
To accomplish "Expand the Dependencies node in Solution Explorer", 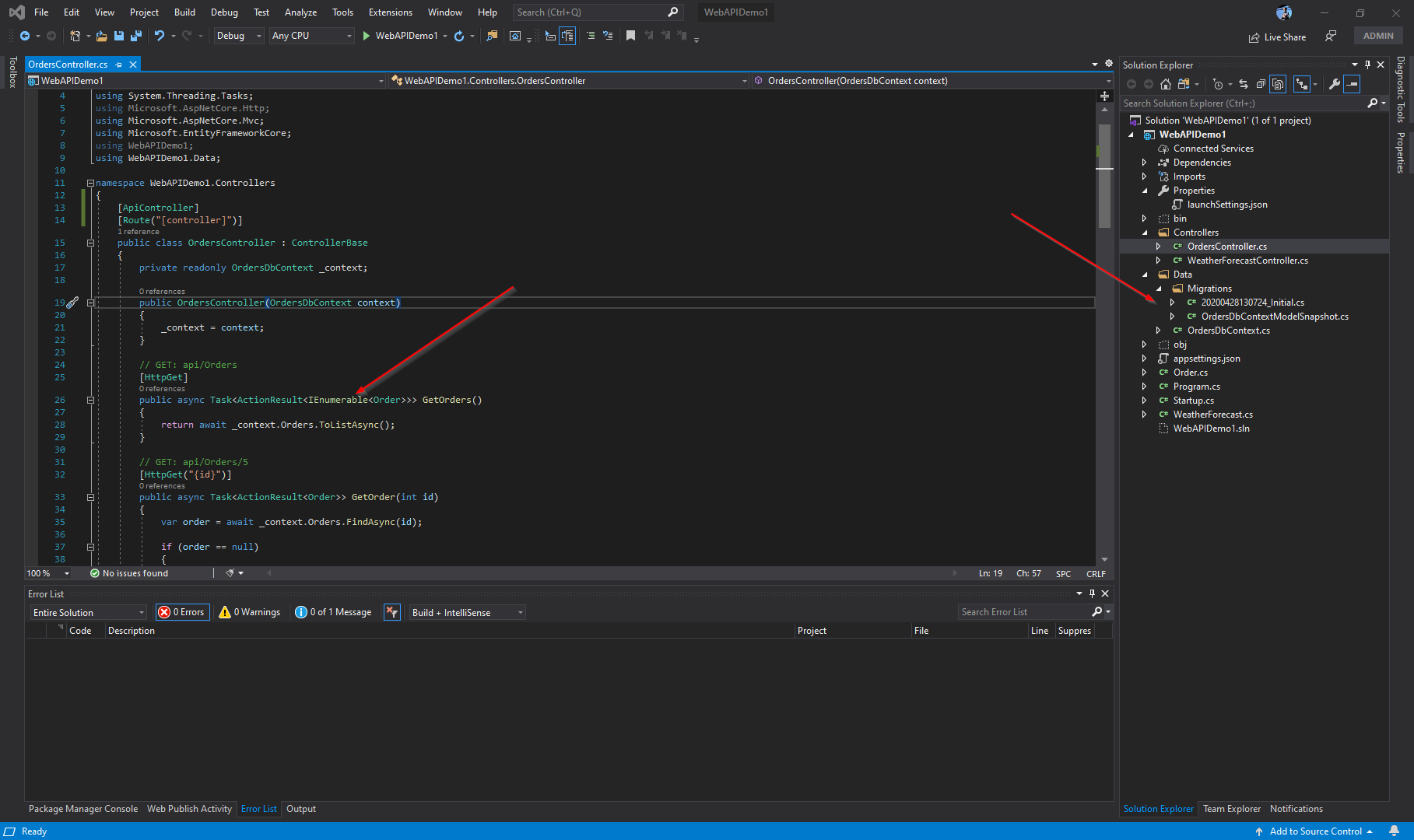I will pyautogui.click(x=1144, y=163).
